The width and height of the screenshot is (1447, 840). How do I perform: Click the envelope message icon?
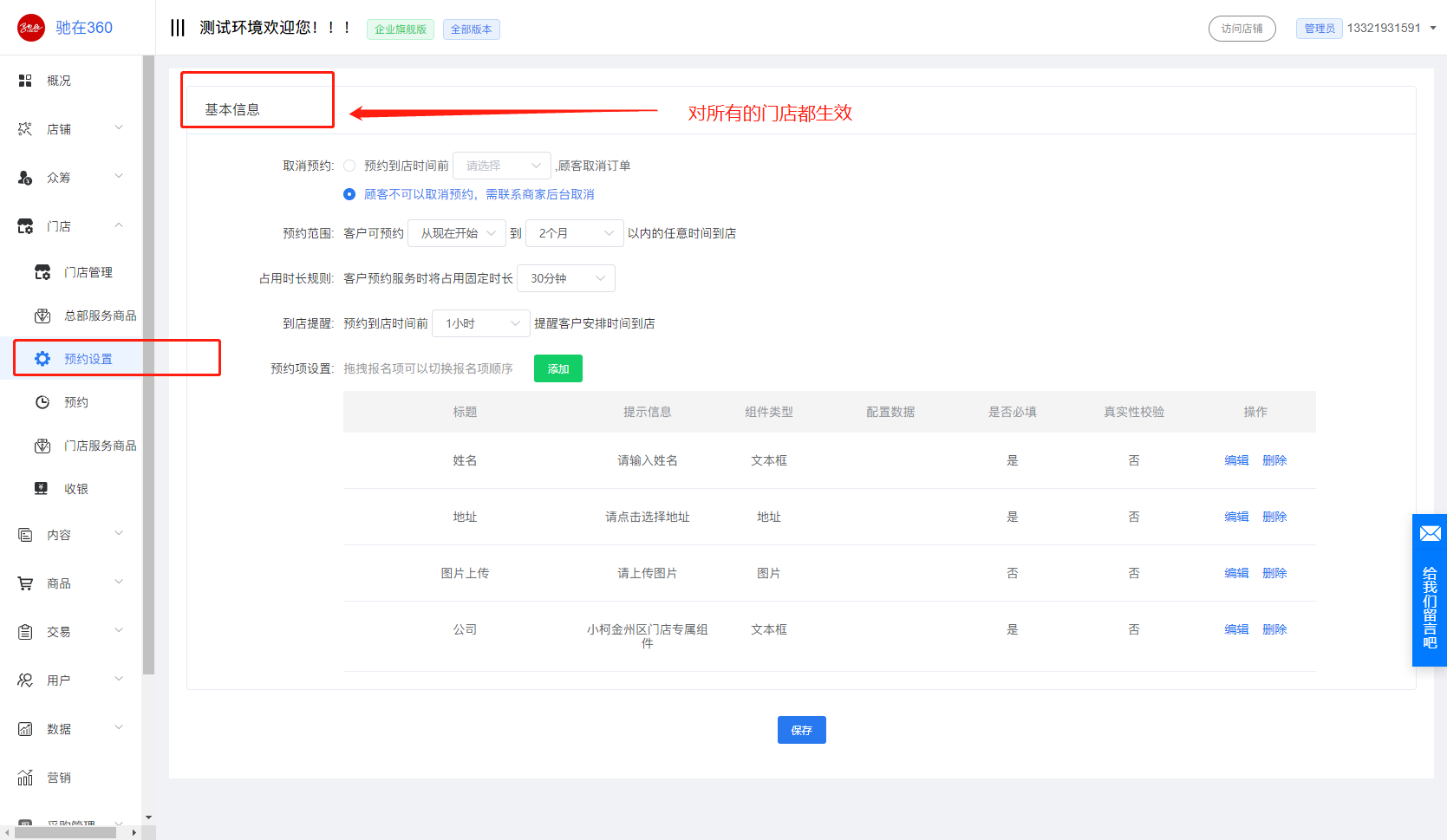tap(1430, 533)
